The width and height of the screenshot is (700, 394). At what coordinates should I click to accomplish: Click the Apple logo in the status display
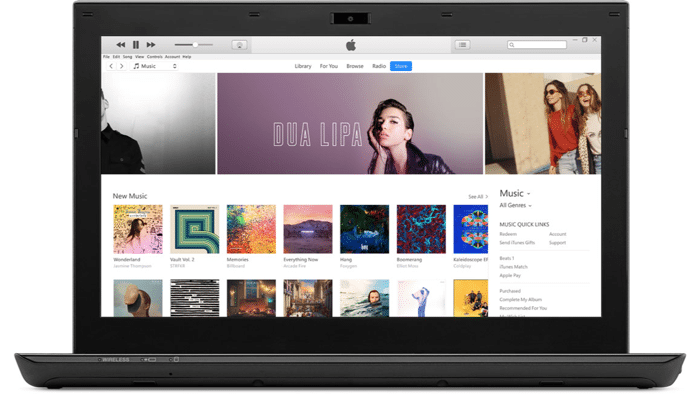coord(351,45)
